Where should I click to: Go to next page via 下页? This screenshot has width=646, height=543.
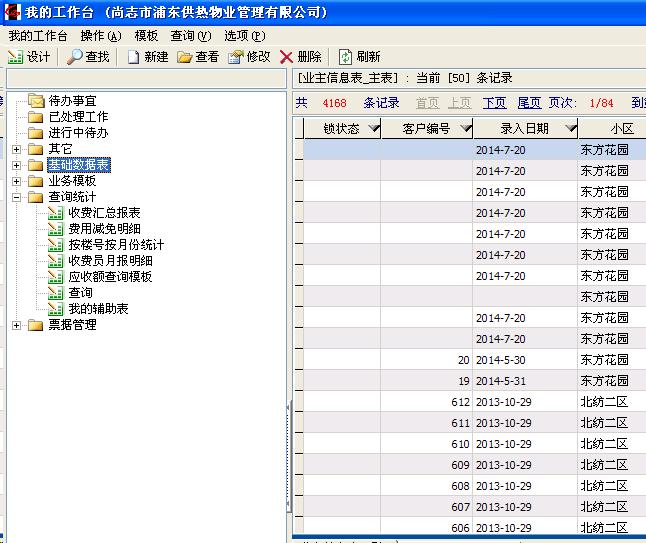pos(494,103)
